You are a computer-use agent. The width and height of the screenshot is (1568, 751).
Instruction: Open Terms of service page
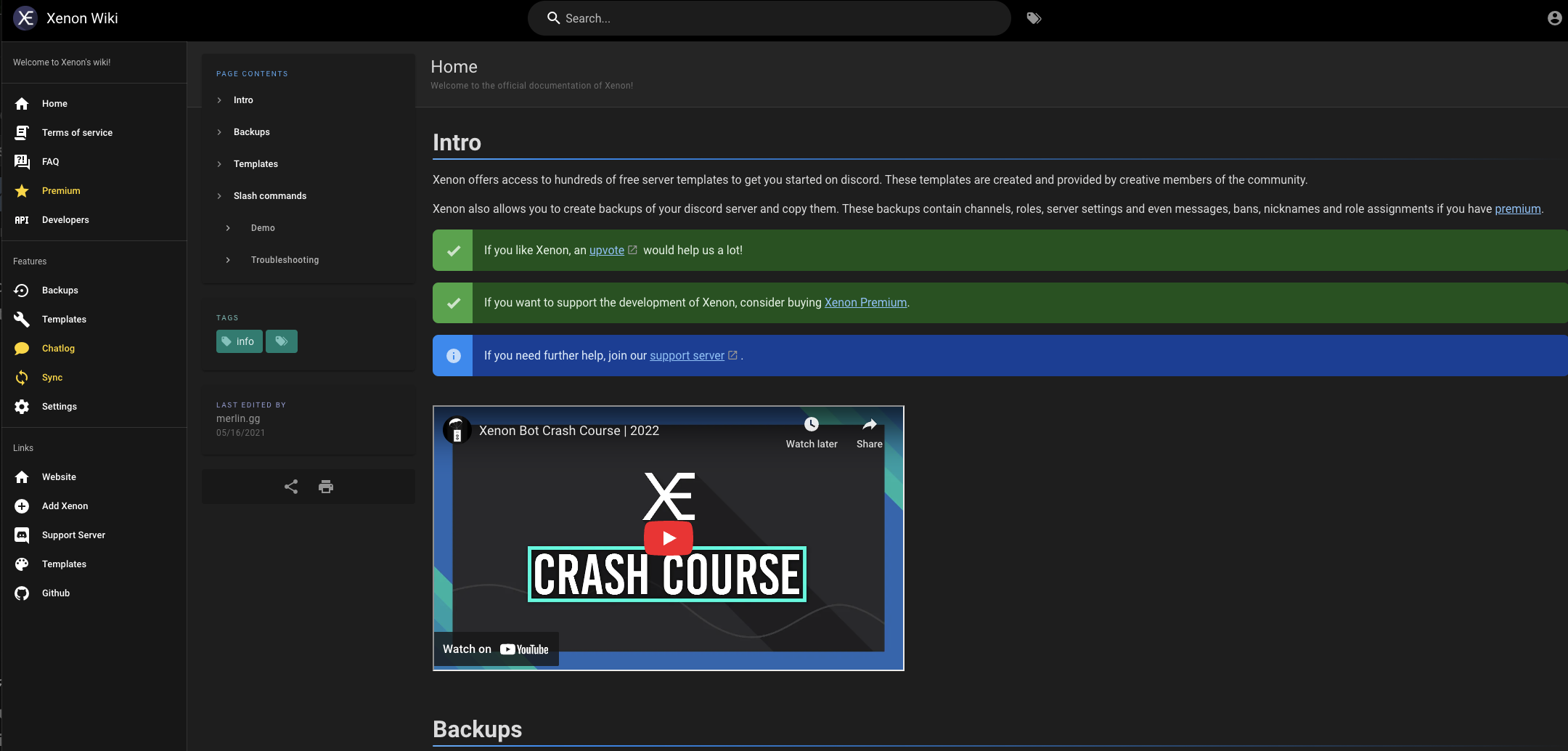tap(77, 133)
